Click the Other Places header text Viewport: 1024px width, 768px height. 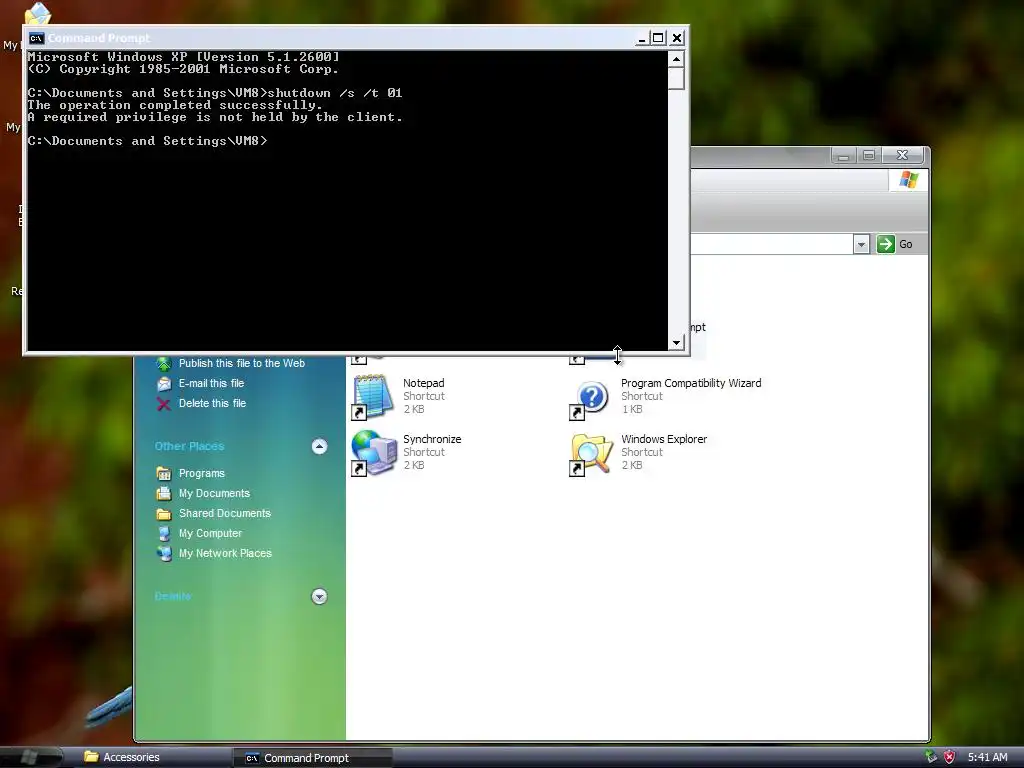[189, 447]
